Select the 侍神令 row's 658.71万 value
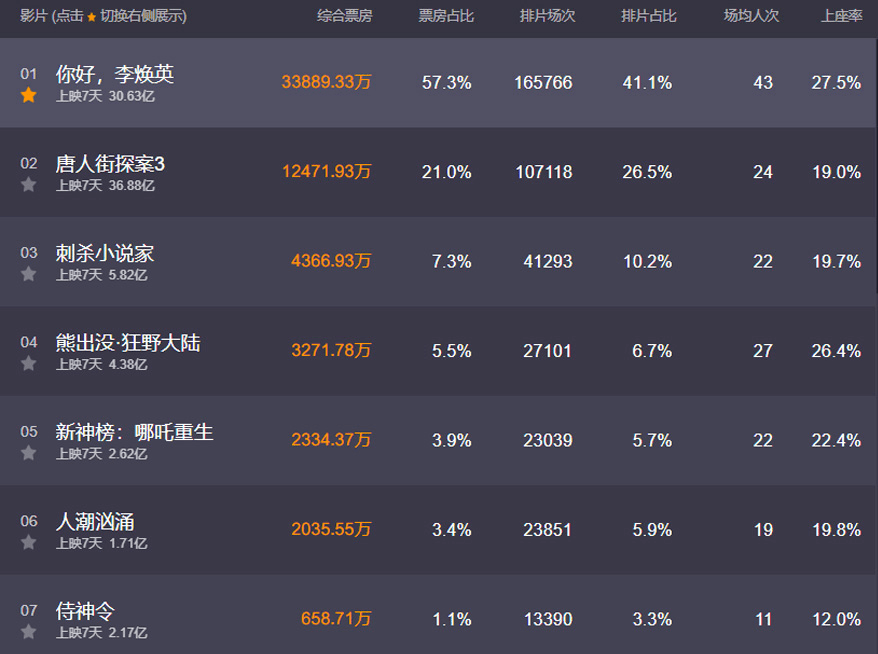Screen dimensions: 878x654 [x=336, y=619]
